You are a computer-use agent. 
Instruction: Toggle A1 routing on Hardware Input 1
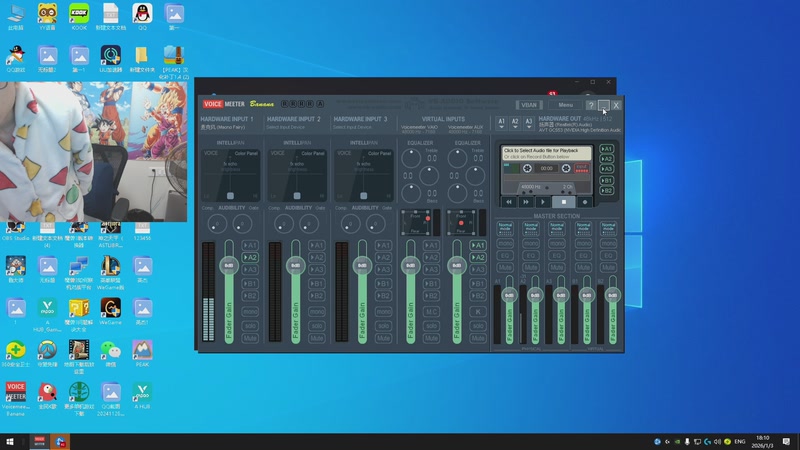(249, 245)
